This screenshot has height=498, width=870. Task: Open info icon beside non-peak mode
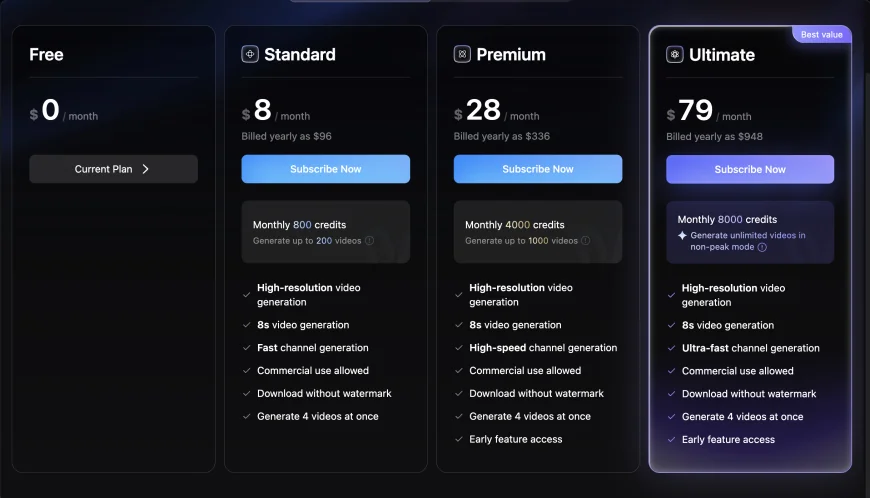(762, 247)
